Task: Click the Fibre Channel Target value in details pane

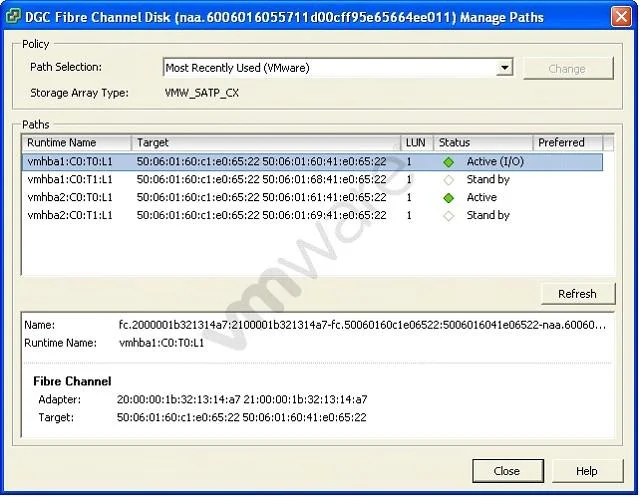Action: pyautogui.click(x=242, y=417)
